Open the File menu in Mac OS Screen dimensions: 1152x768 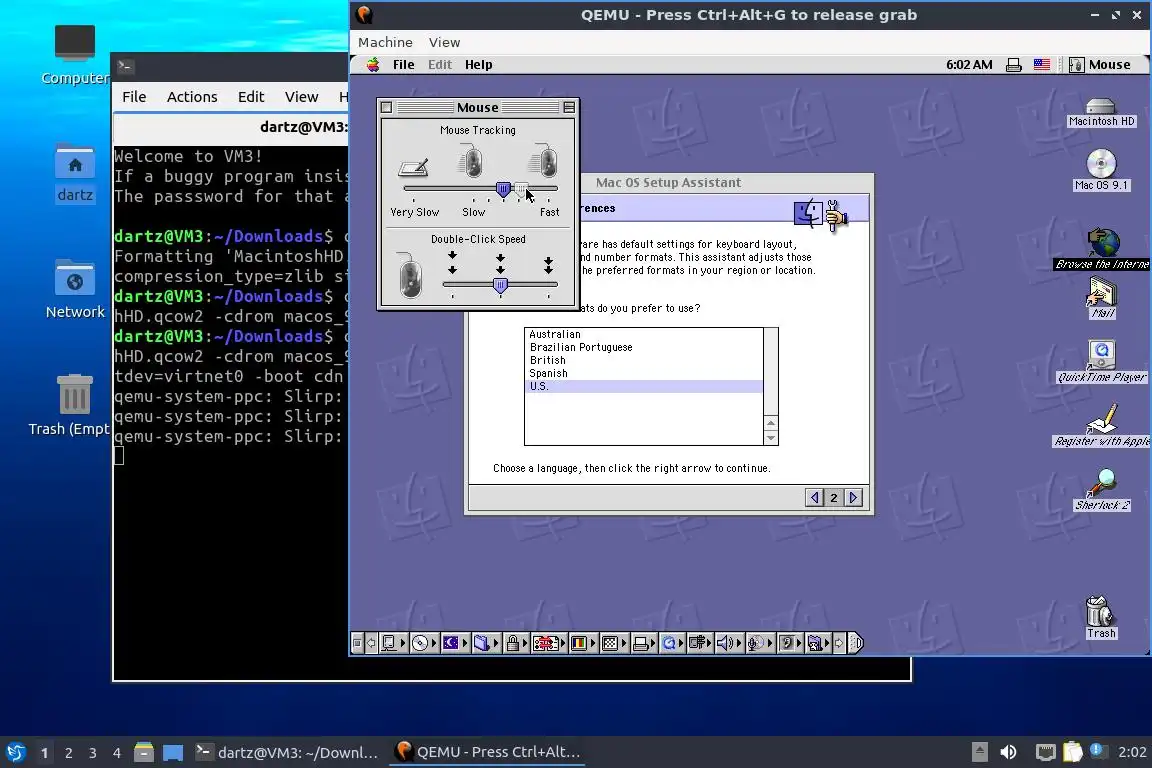point(403,65)
